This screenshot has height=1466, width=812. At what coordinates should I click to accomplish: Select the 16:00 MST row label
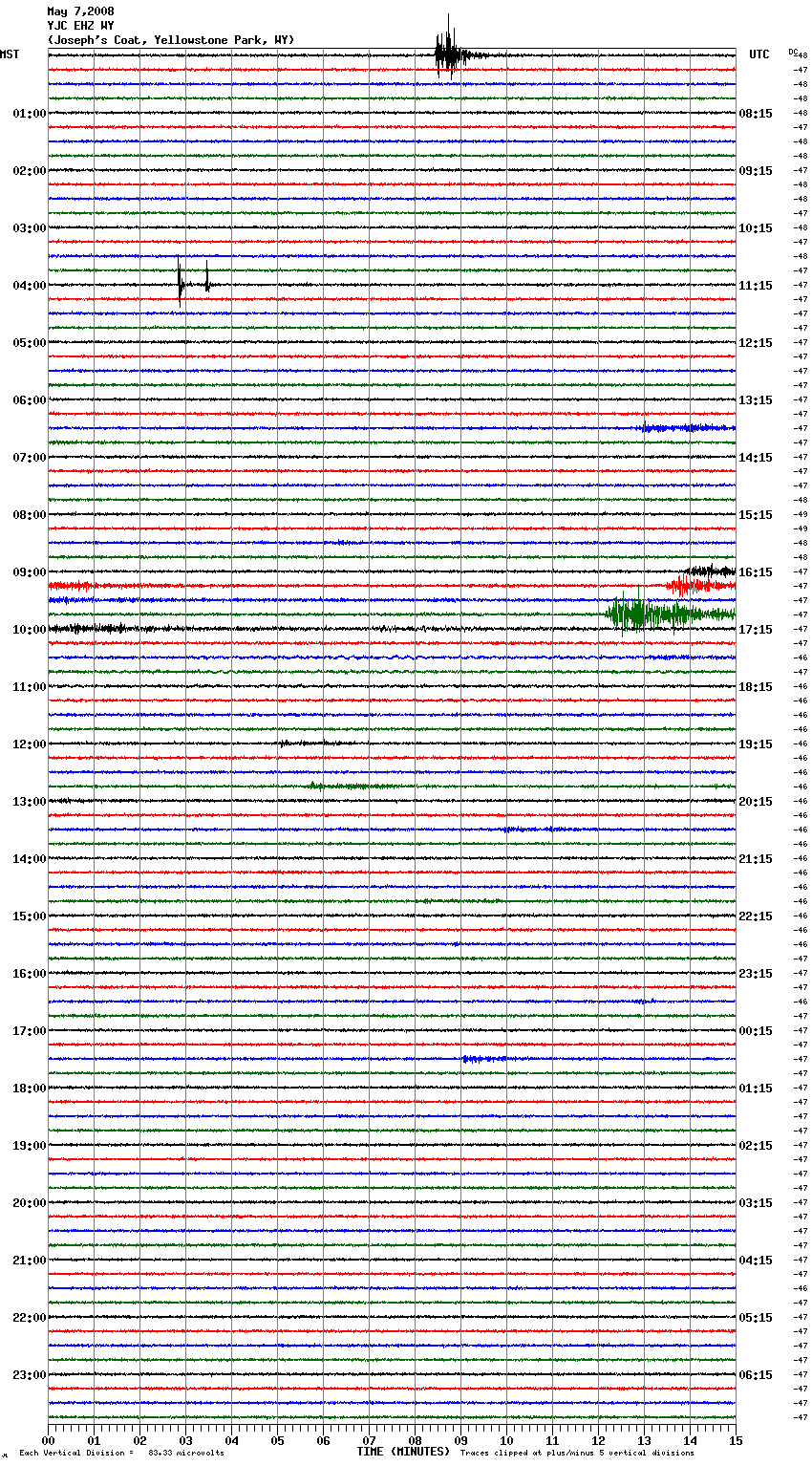tap(29, 974)
